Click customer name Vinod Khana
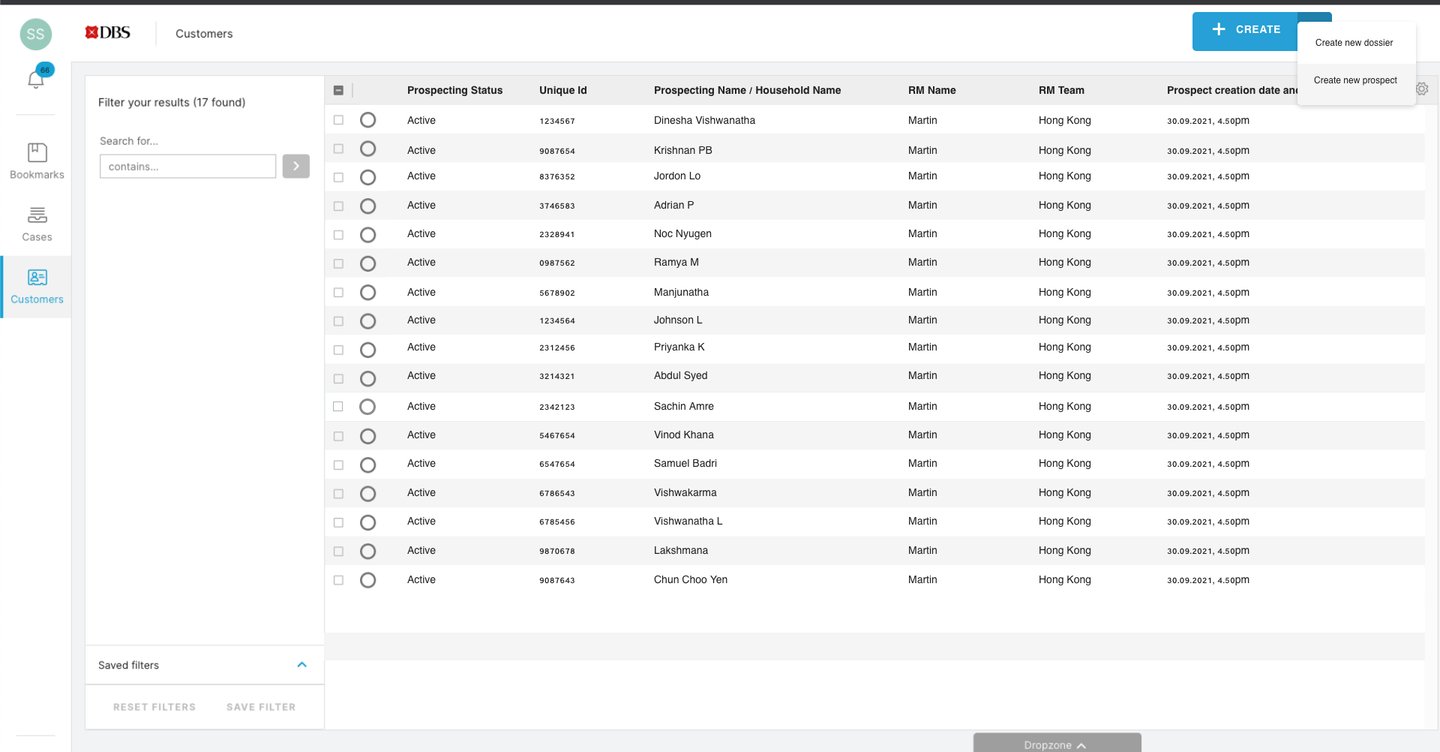Screen dimensions: 1440x752 (684, 434)
